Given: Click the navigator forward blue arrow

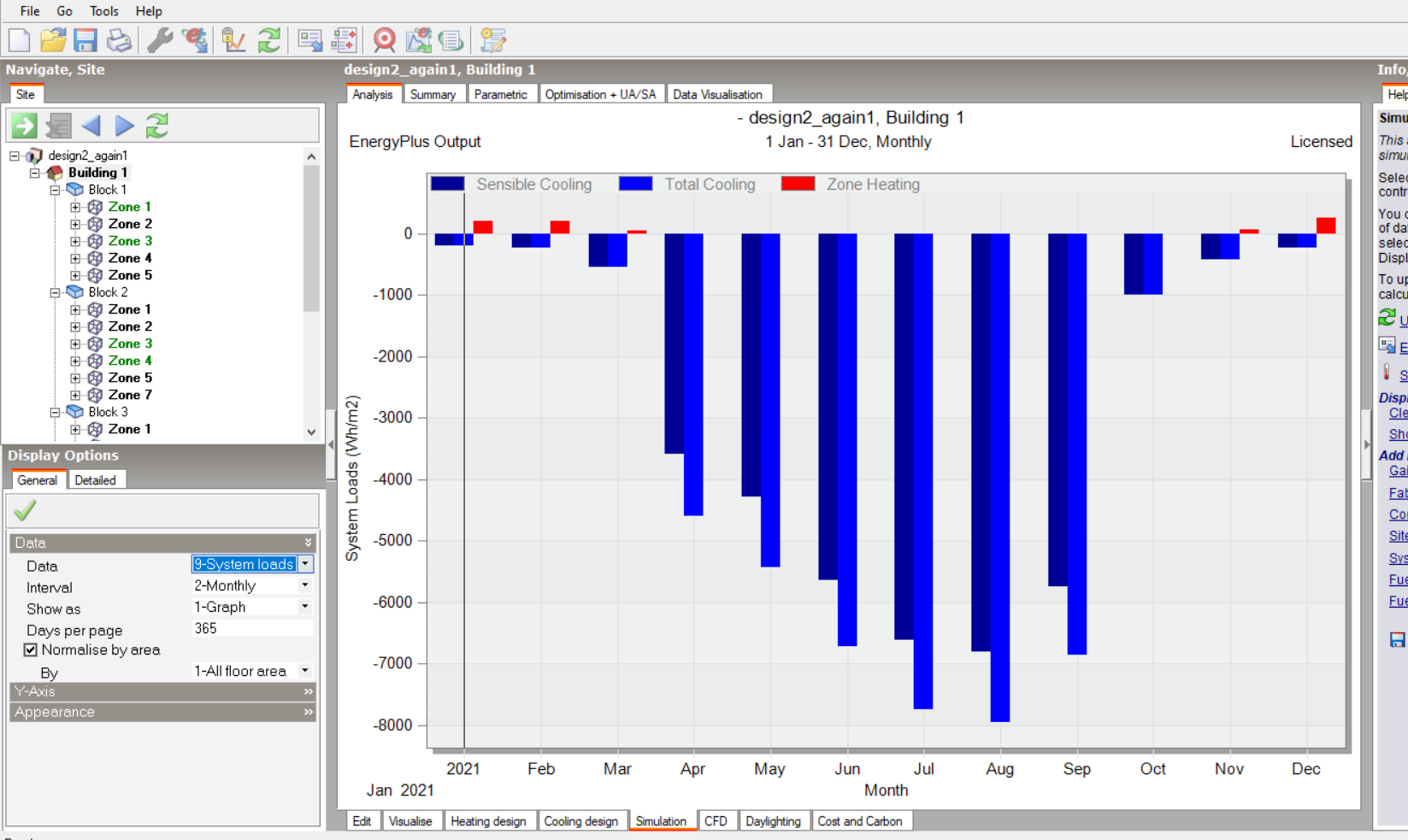Looking at the screenshot, I should [125, 126].
